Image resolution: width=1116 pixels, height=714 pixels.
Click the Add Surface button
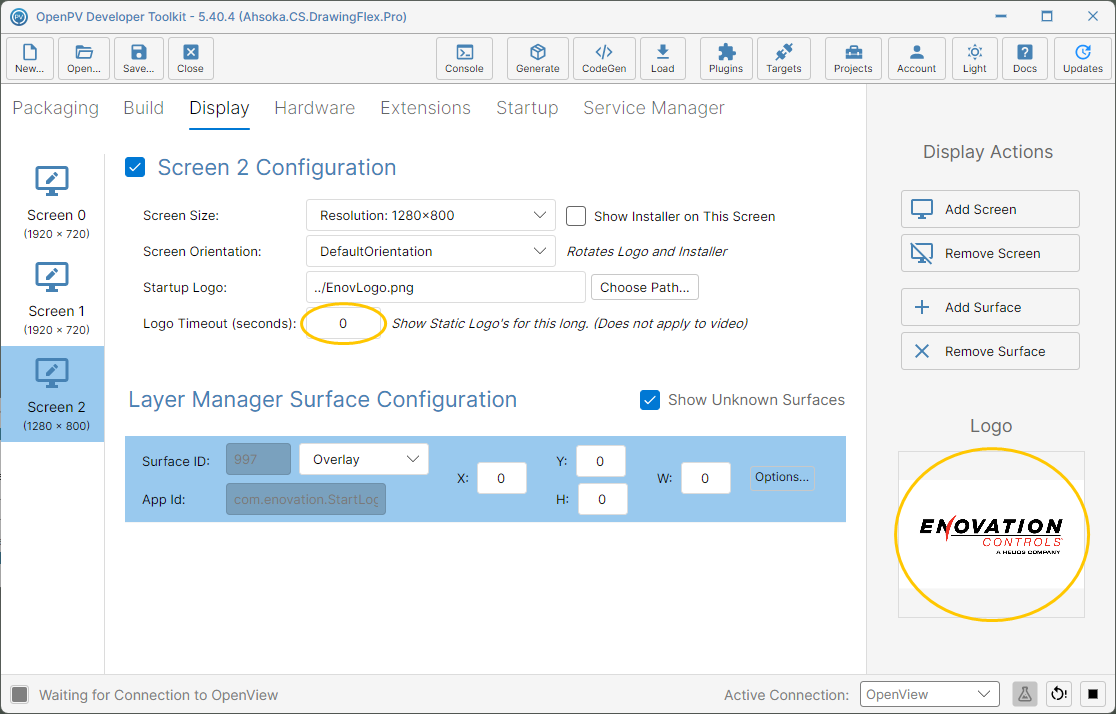click(990, 308)
